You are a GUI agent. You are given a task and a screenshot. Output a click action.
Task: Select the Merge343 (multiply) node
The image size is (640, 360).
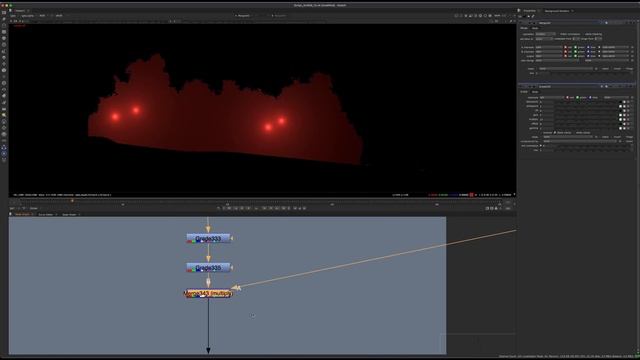(x=209, y=293)
